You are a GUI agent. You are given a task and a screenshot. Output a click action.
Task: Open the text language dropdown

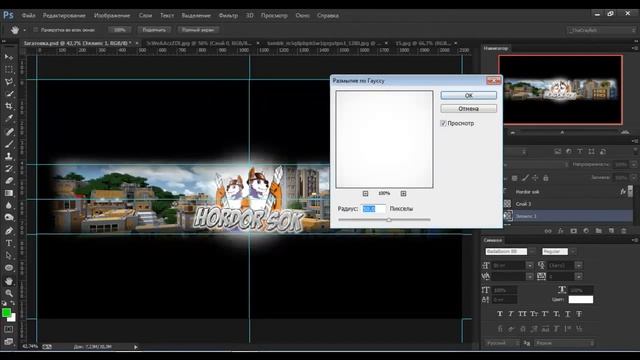tap(502, 343)
